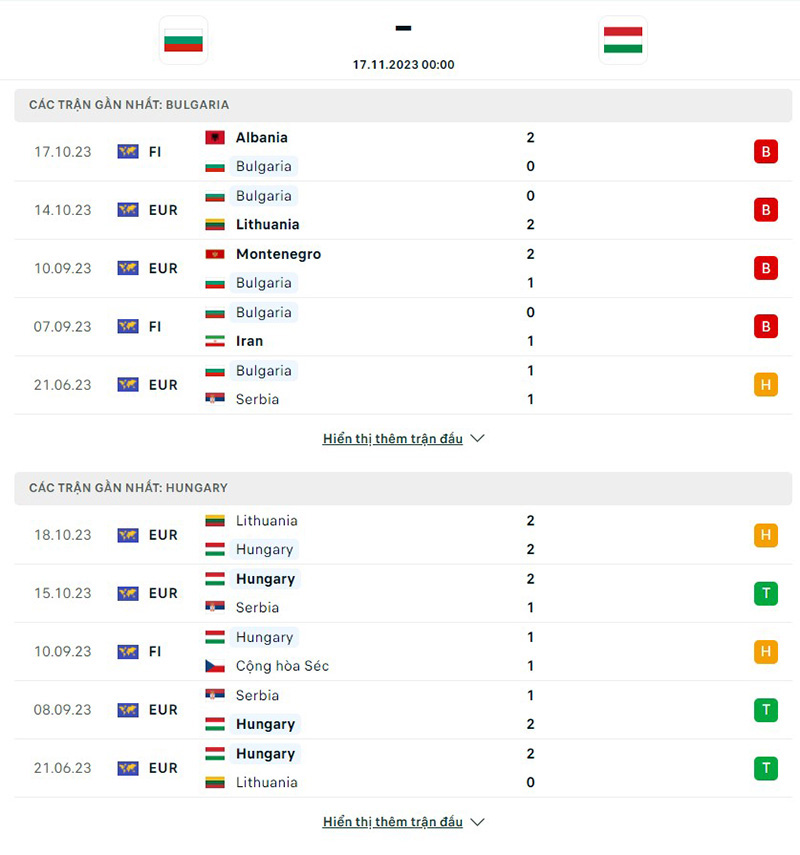This screenshot has height=855, width=800.
Task: Click the Bulgaria flag at the top
Action: coord(183,40)
